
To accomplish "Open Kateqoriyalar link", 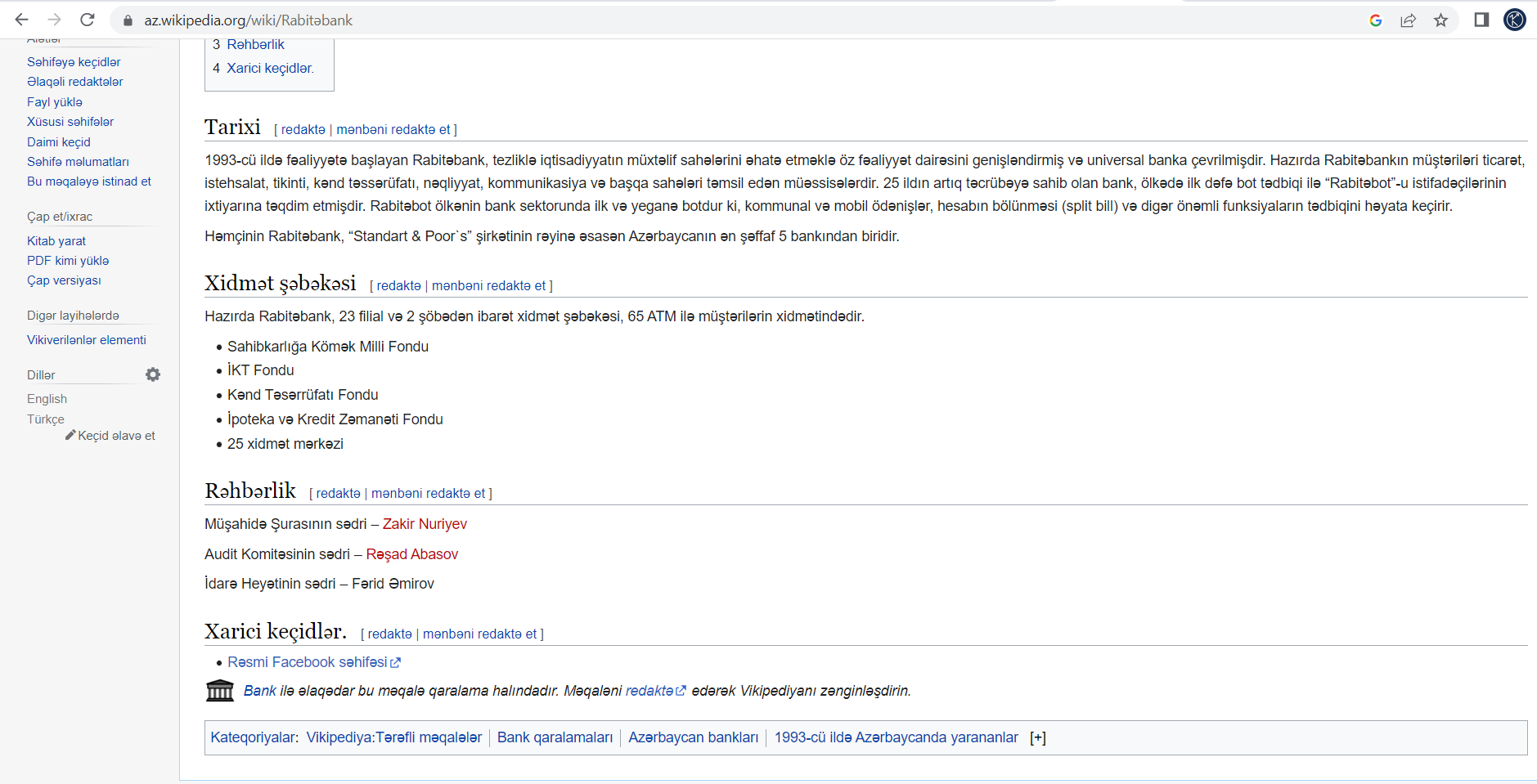I will tap(253, 737).
